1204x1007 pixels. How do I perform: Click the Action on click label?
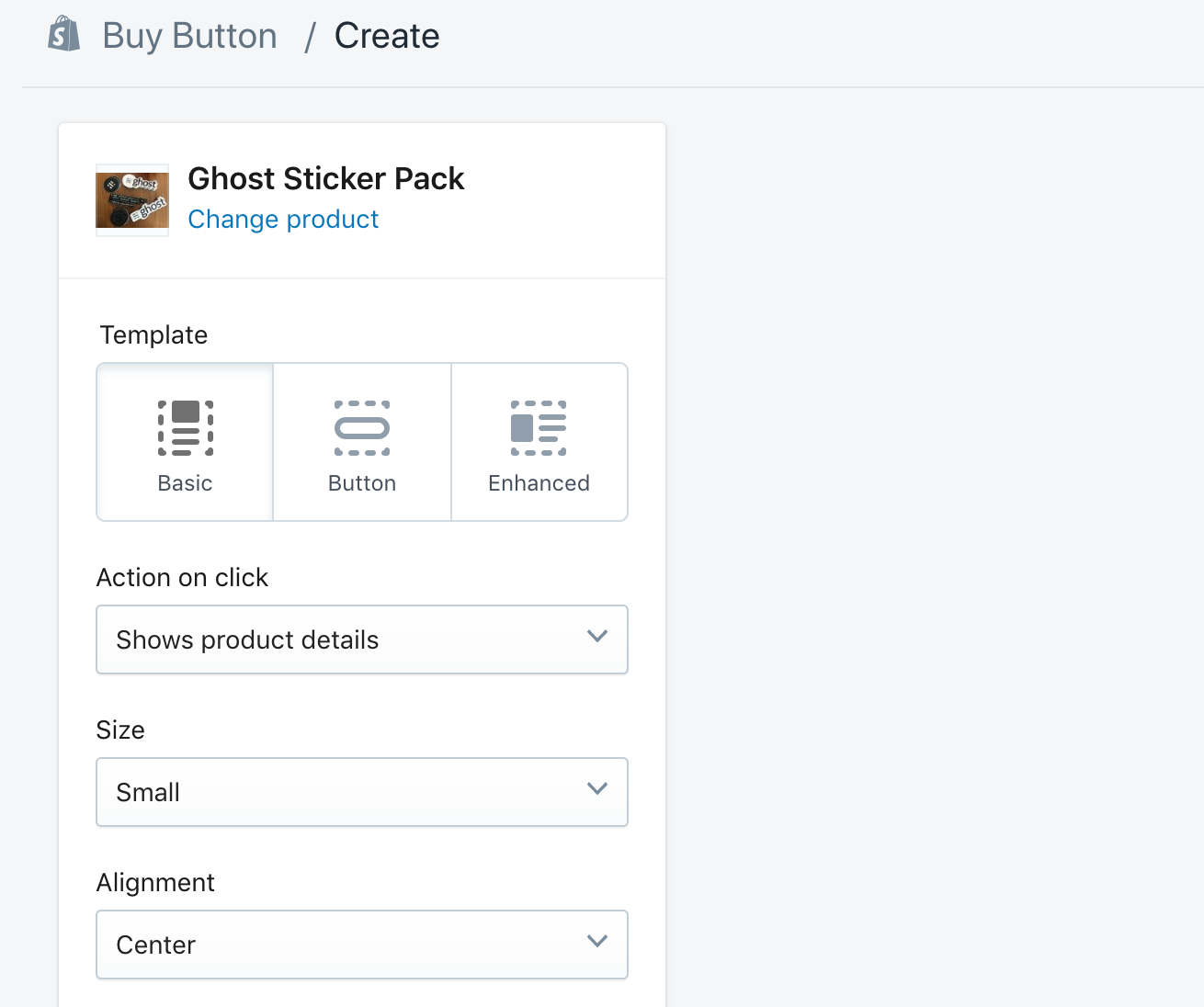tap(182, 578)
